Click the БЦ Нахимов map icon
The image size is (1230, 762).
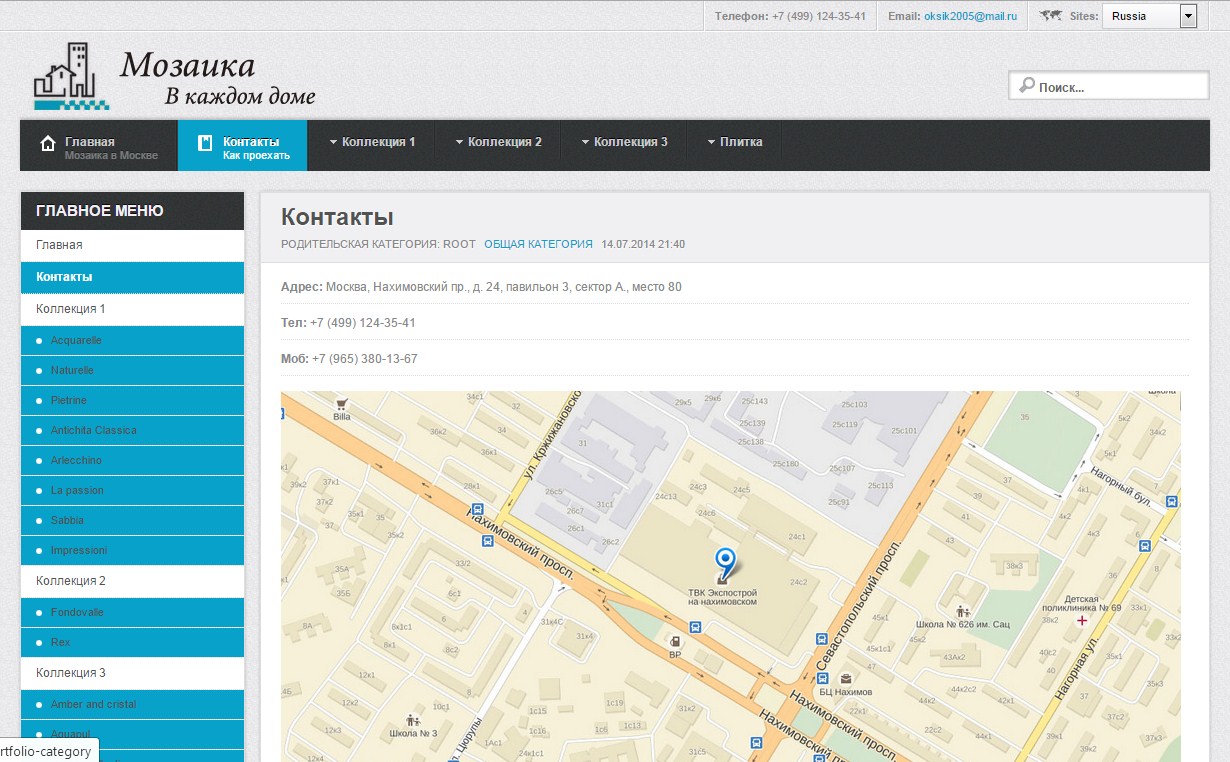point(845,678)
